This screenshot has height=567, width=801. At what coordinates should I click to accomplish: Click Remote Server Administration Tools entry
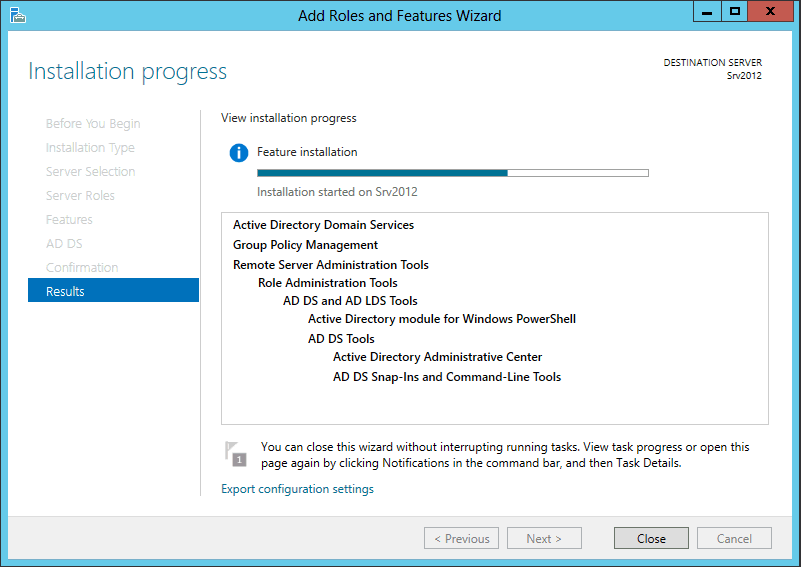331,265
